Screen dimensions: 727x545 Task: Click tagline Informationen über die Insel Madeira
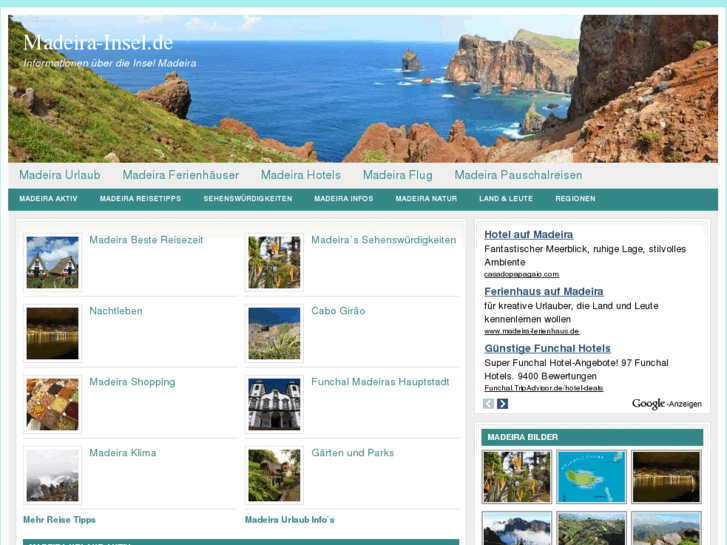pyautogui.click(x=110, y=63)
